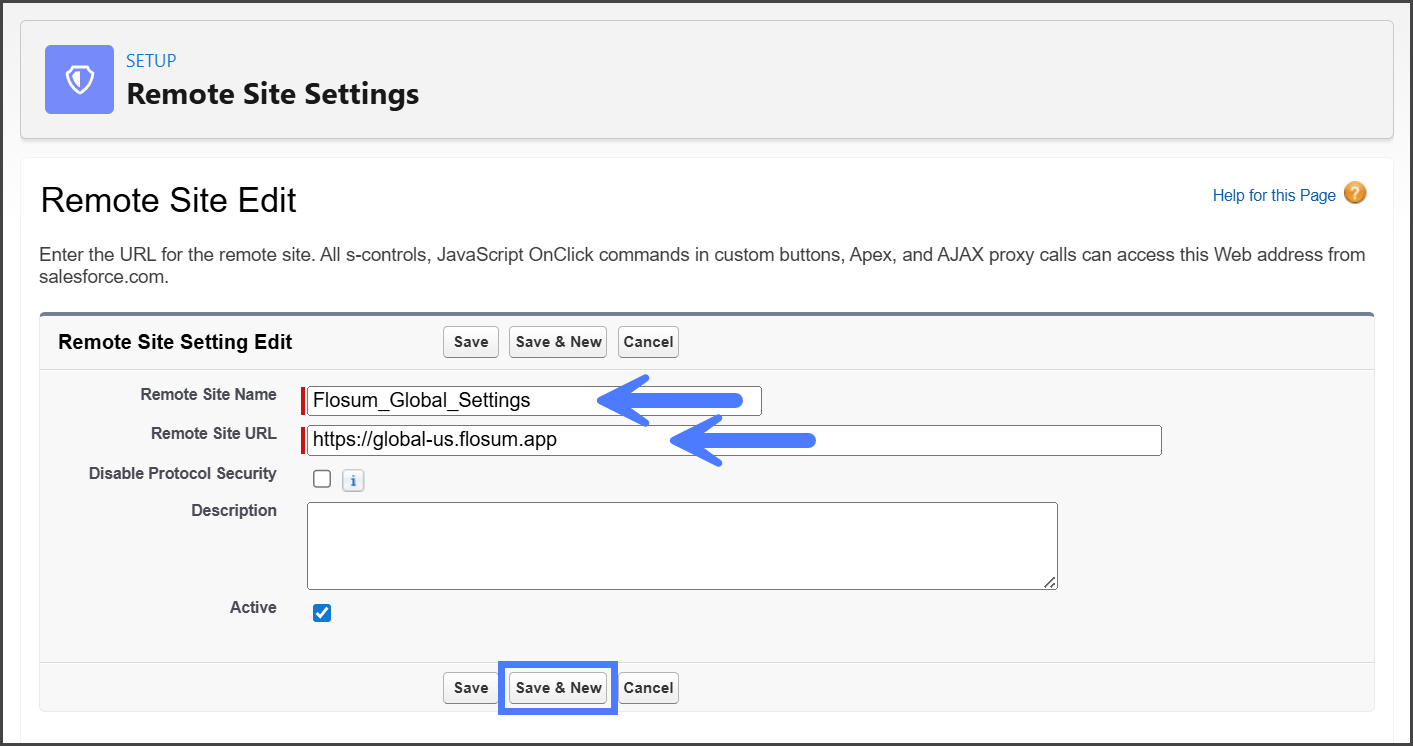Click the Setup shield icon in header
The height and width of the screenshot is (746, 1413).
79,80
